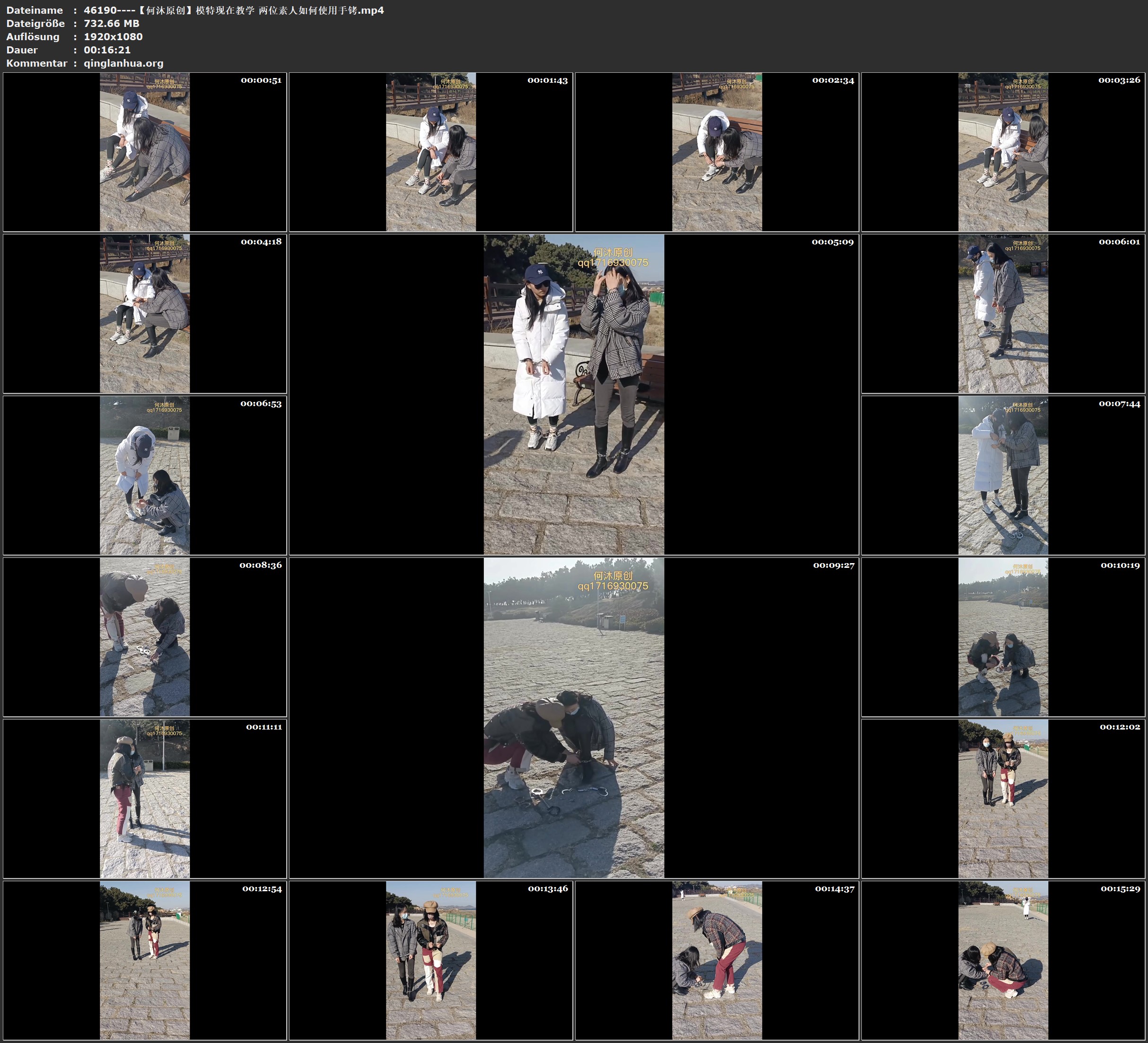The image size is (1148, 1043).
Task: Select the 00:12:02 frame
Action: pyautogui.click(x=1003, y=799)
